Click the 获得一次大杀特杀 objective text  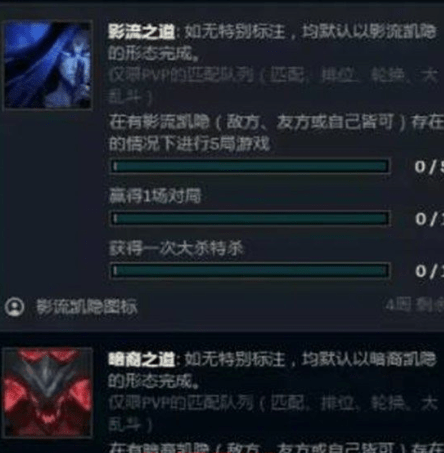pyautogui.click(x=177, y=248)
